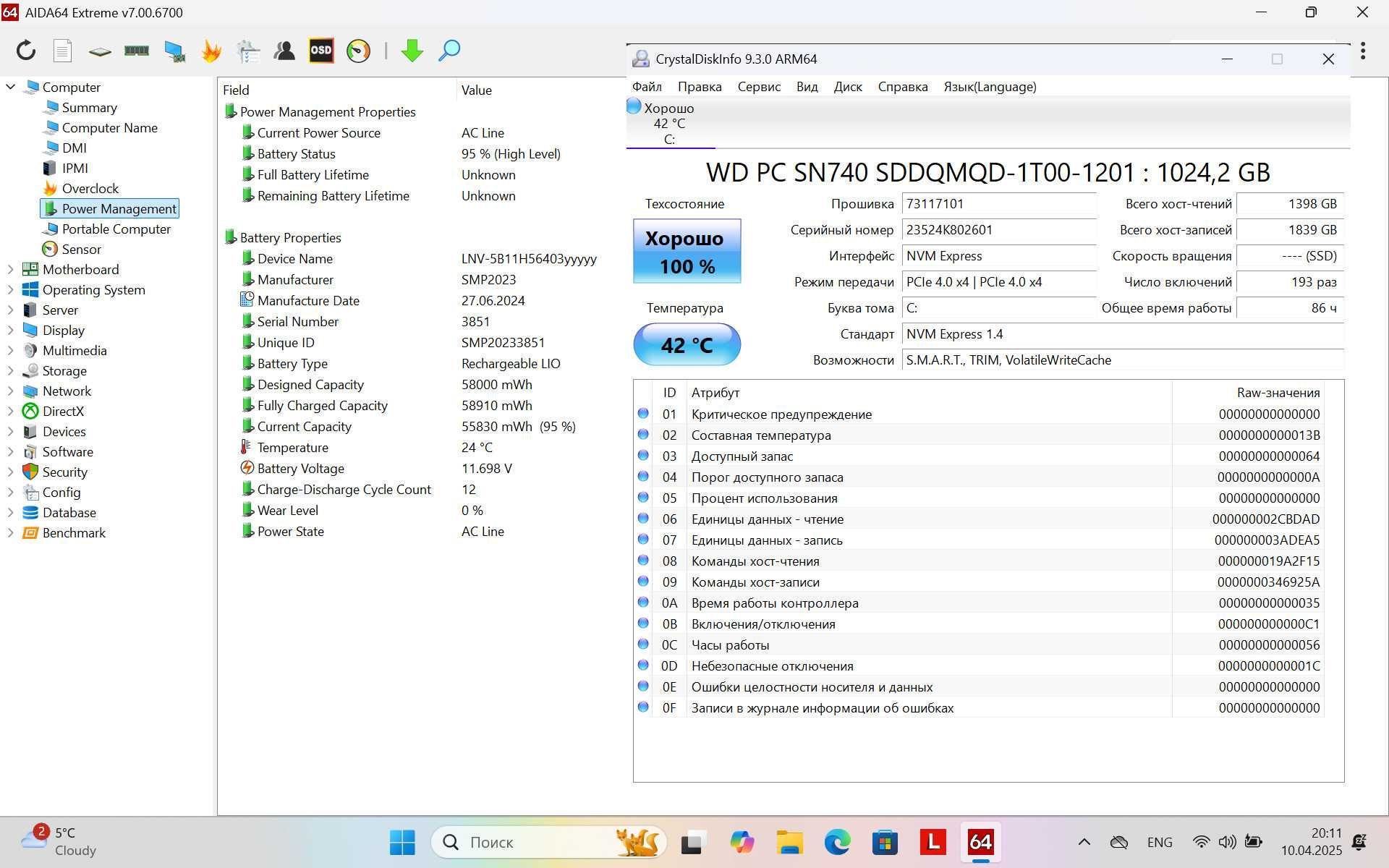Expand the Network tree node
1389x868 pixels.
coord(10,391)
